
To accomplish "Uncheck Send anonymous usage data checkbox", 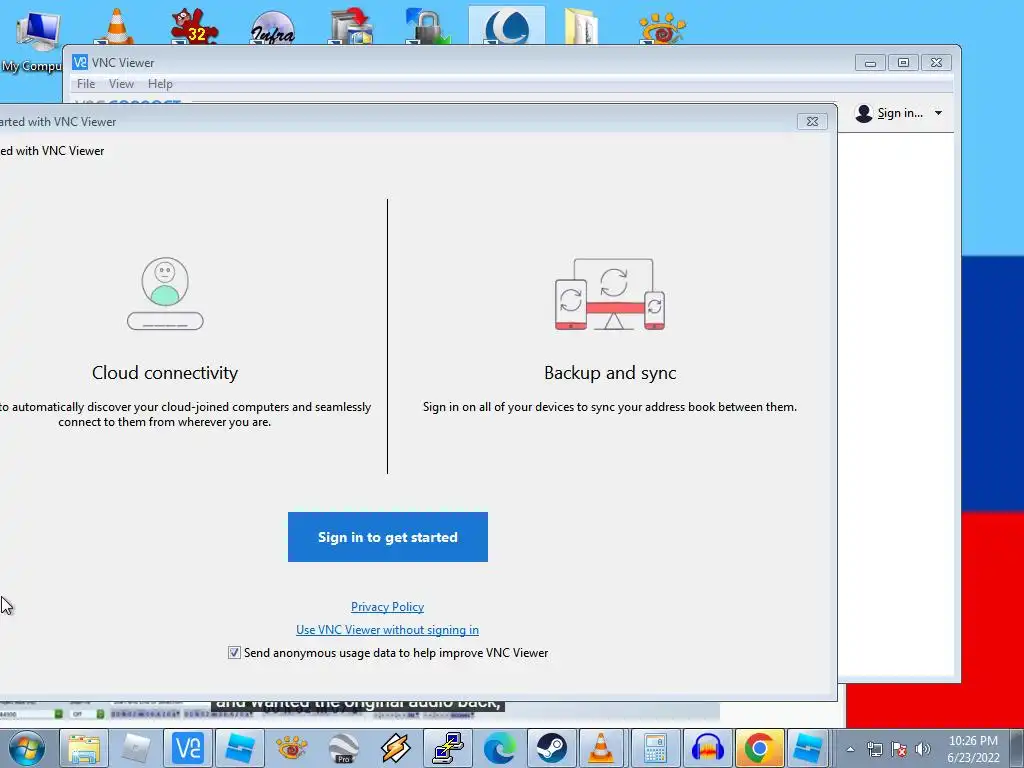I will point(234,652).
